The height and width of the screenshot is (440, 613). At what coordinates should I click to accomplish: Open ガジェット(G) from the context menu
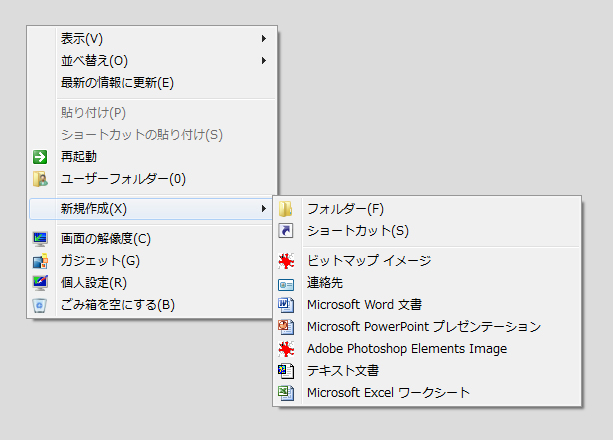coord(151,261)
